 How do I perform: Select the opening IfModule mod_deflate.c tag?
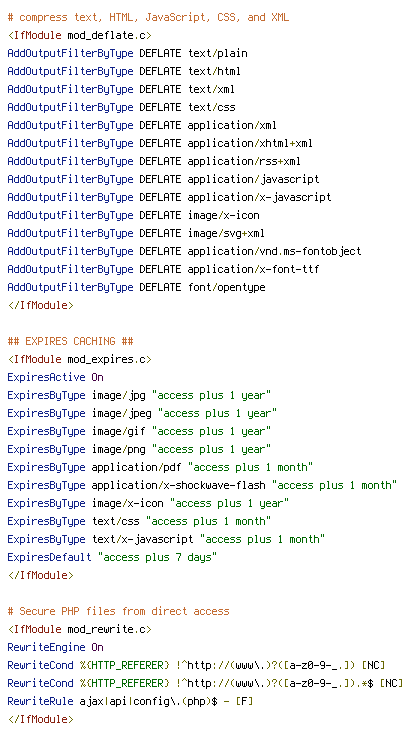pos(79,36)
